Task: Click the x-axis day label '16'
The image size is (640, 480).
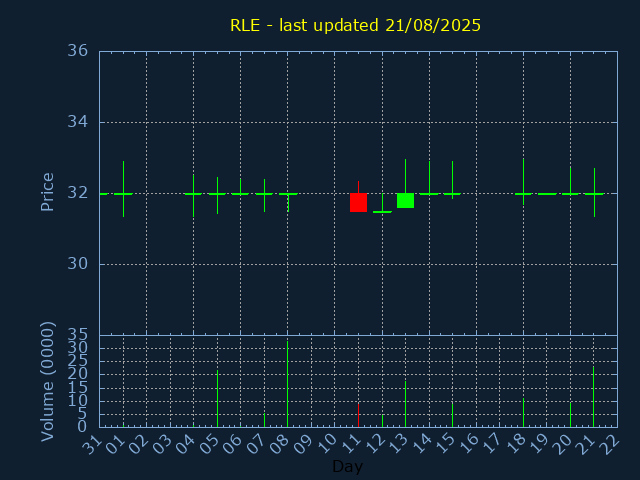Action: pyautogui.click(x=469, y=443)
